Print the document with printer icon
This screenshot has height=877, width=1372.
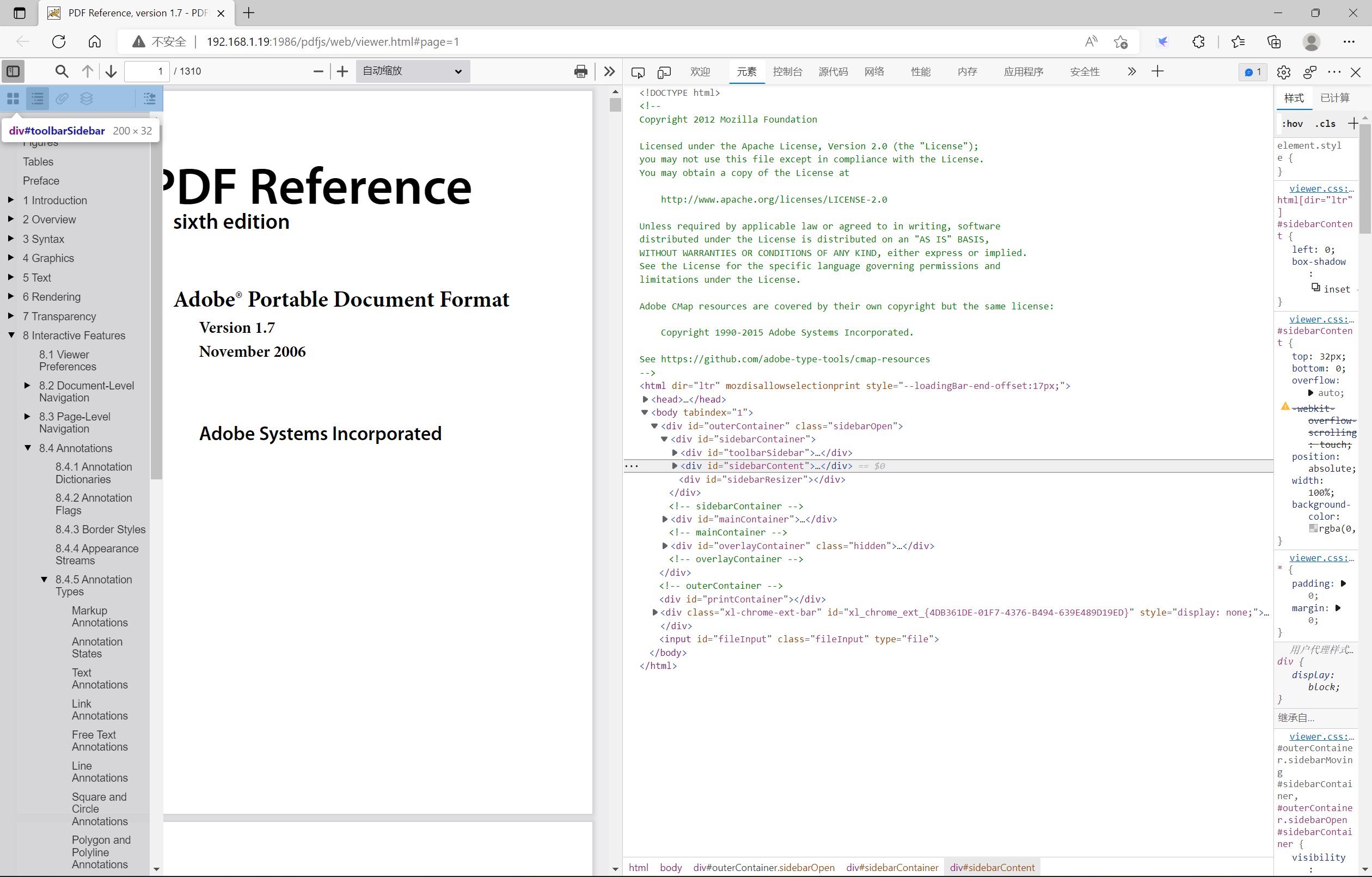[580, 71]
